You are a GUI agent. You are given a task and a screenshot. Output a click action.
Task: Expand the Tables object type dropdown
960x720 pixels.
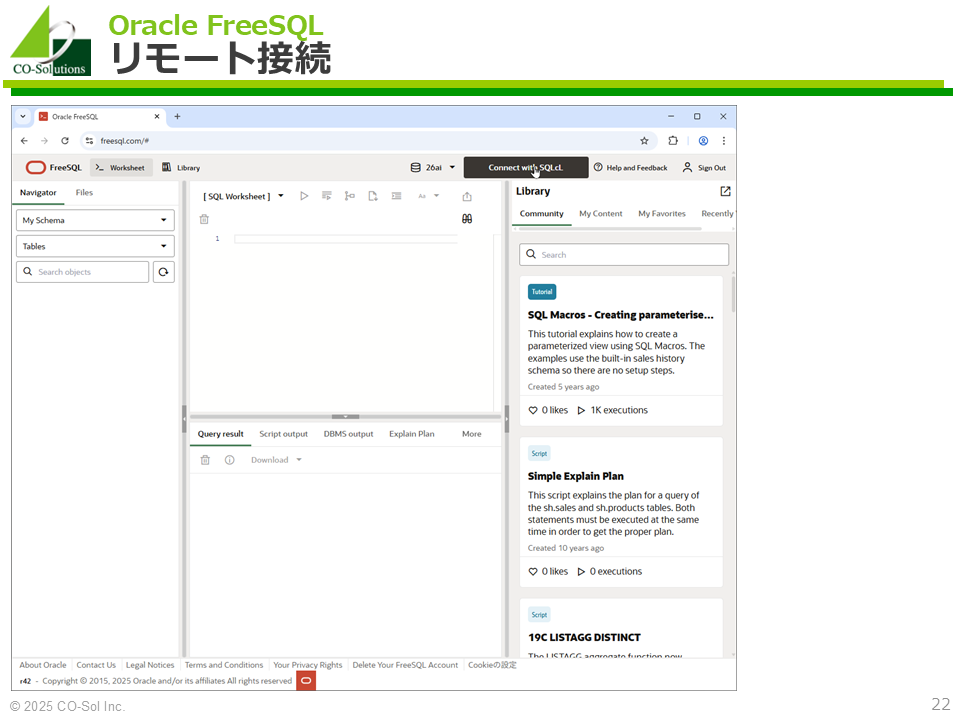coord(95,246)
